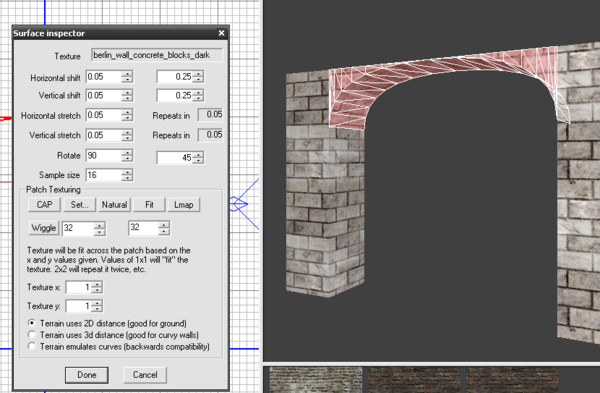Increase the first Wiggle value
Viewport: 600px width, 393px height.
pos(100,225)
